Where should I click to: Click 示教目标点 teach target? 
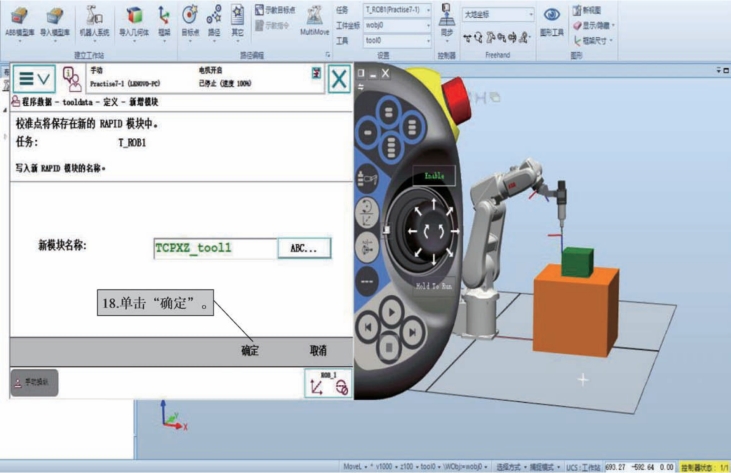click(275, 10)
